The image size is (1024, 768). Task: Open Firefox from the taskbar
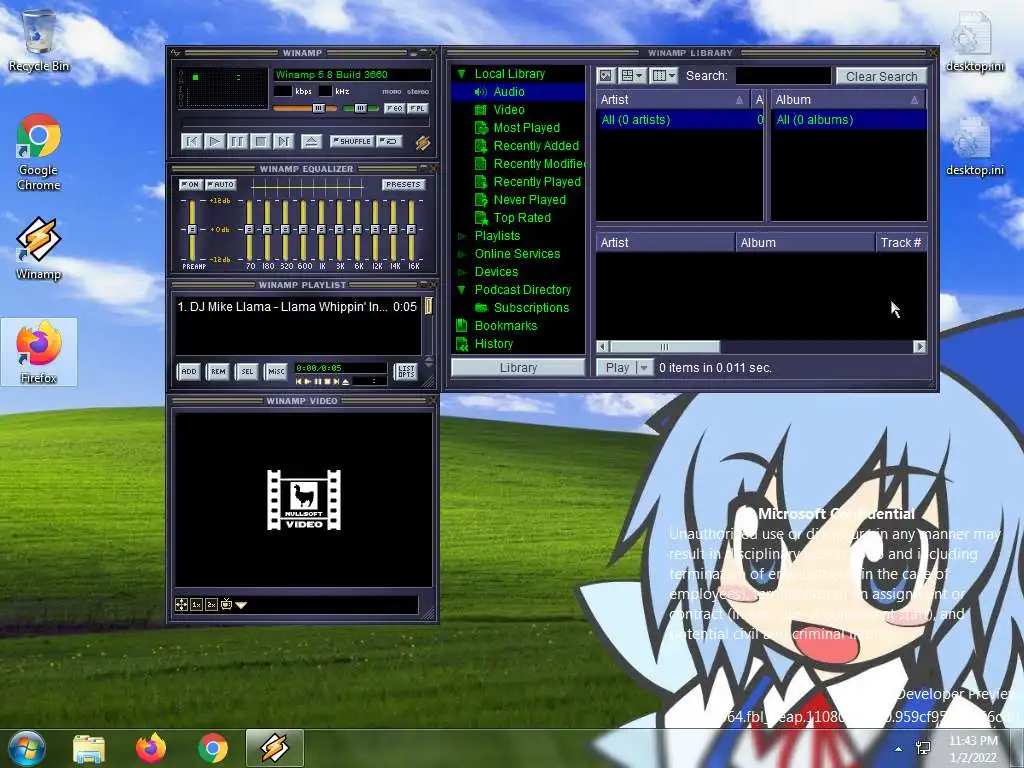coord(151,748)
